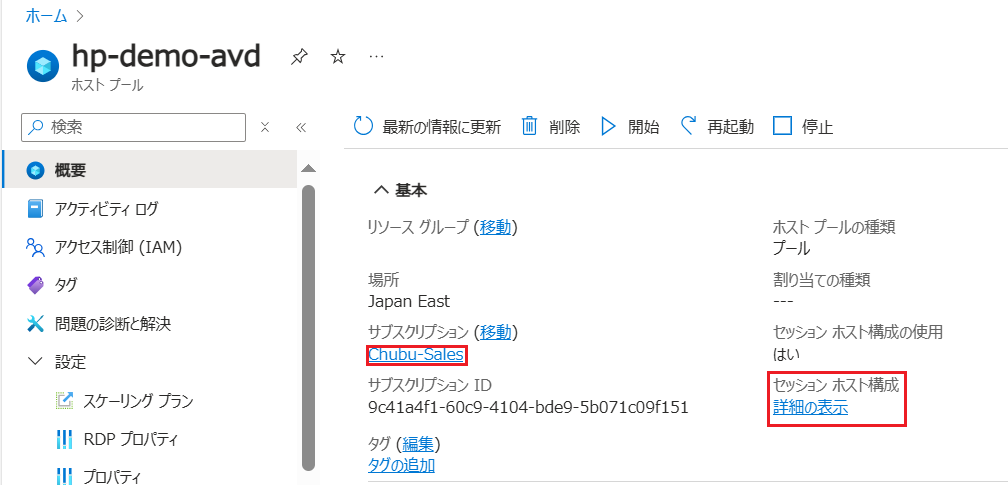Click the Japan East location value
This screenshot has width=1008, height=485.
tap(409, 301)
